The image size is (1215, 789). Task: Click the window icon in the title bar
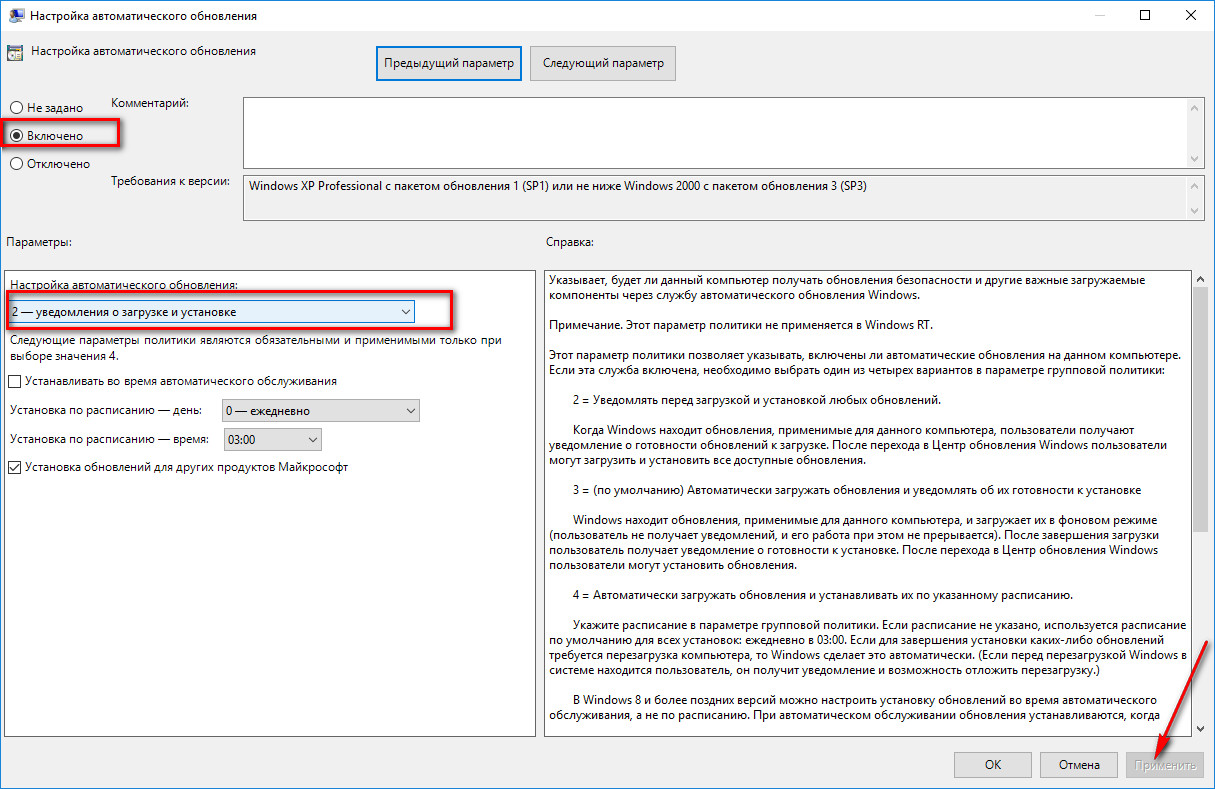click(15, 16)
